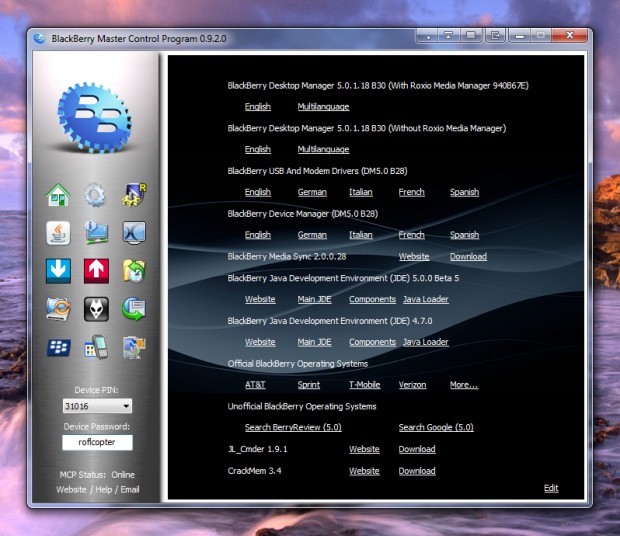Click the Edit link at bottom right
The height and width of the screenshot is (536, 620).
(551, 488)
